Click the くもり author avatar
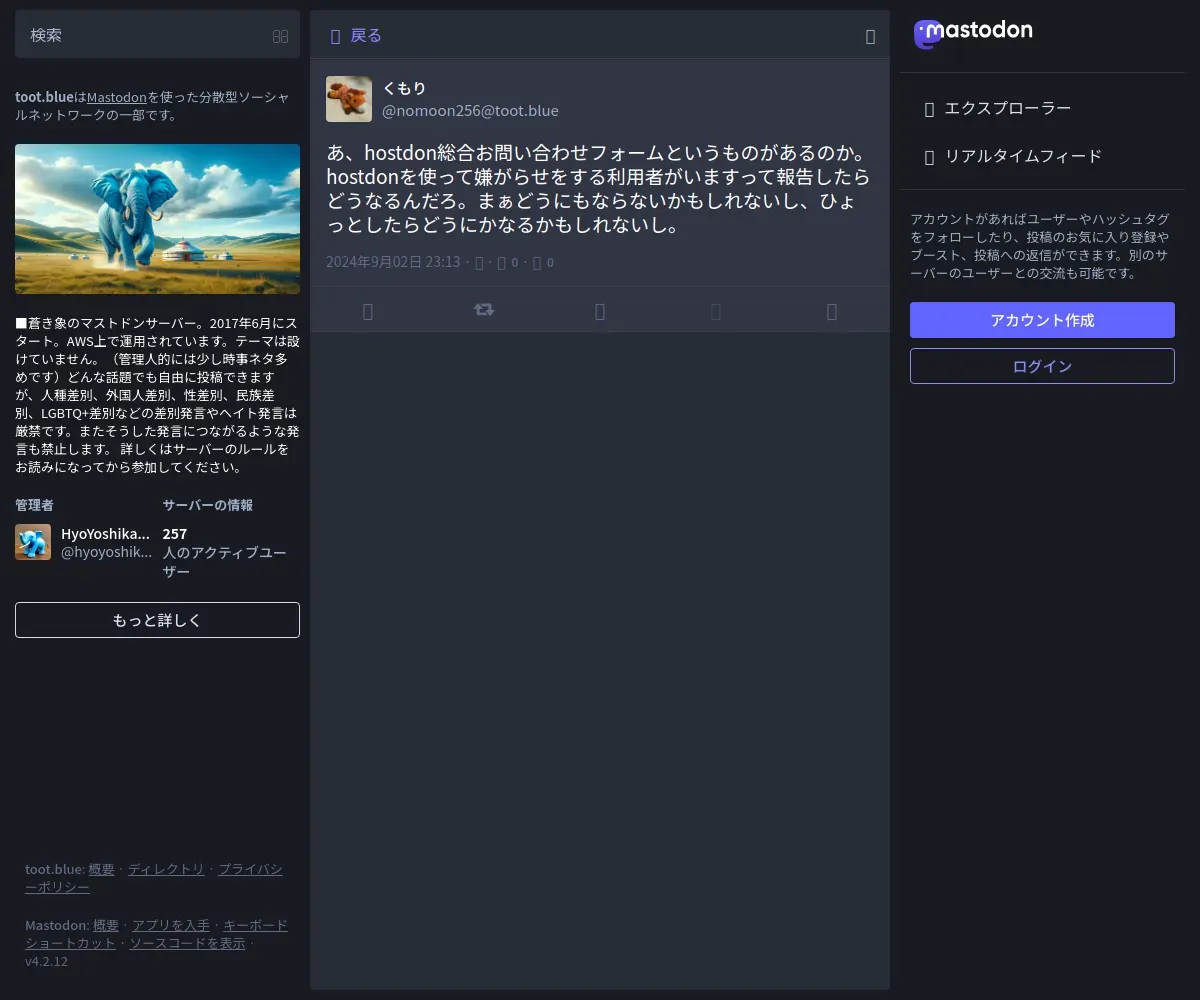The image size is (1200, 1000). pyautogui.click(x=349, y=99)
